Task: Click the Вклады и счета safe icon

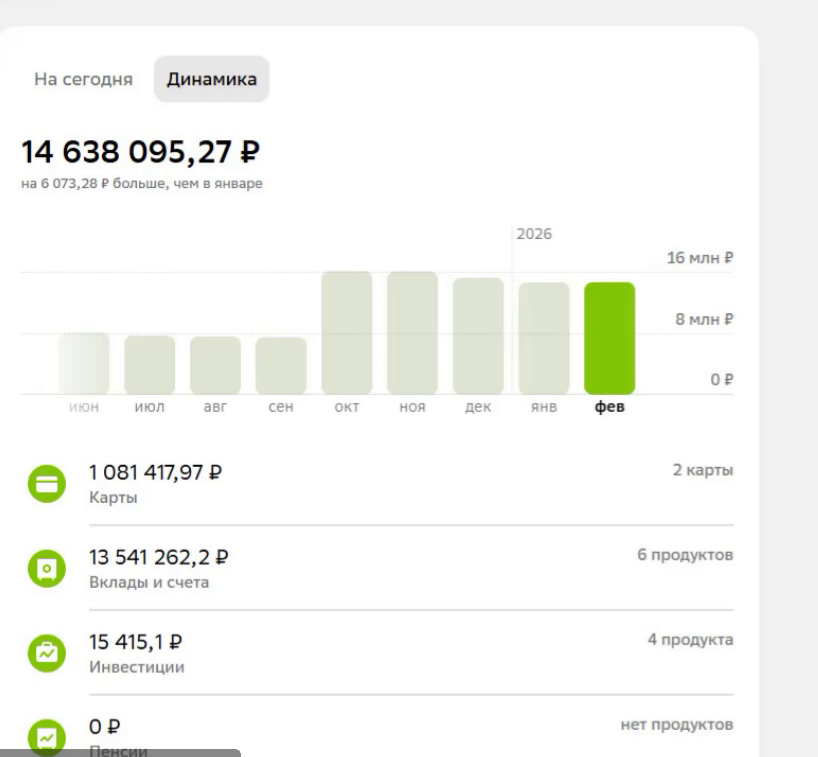Action: 46,568
